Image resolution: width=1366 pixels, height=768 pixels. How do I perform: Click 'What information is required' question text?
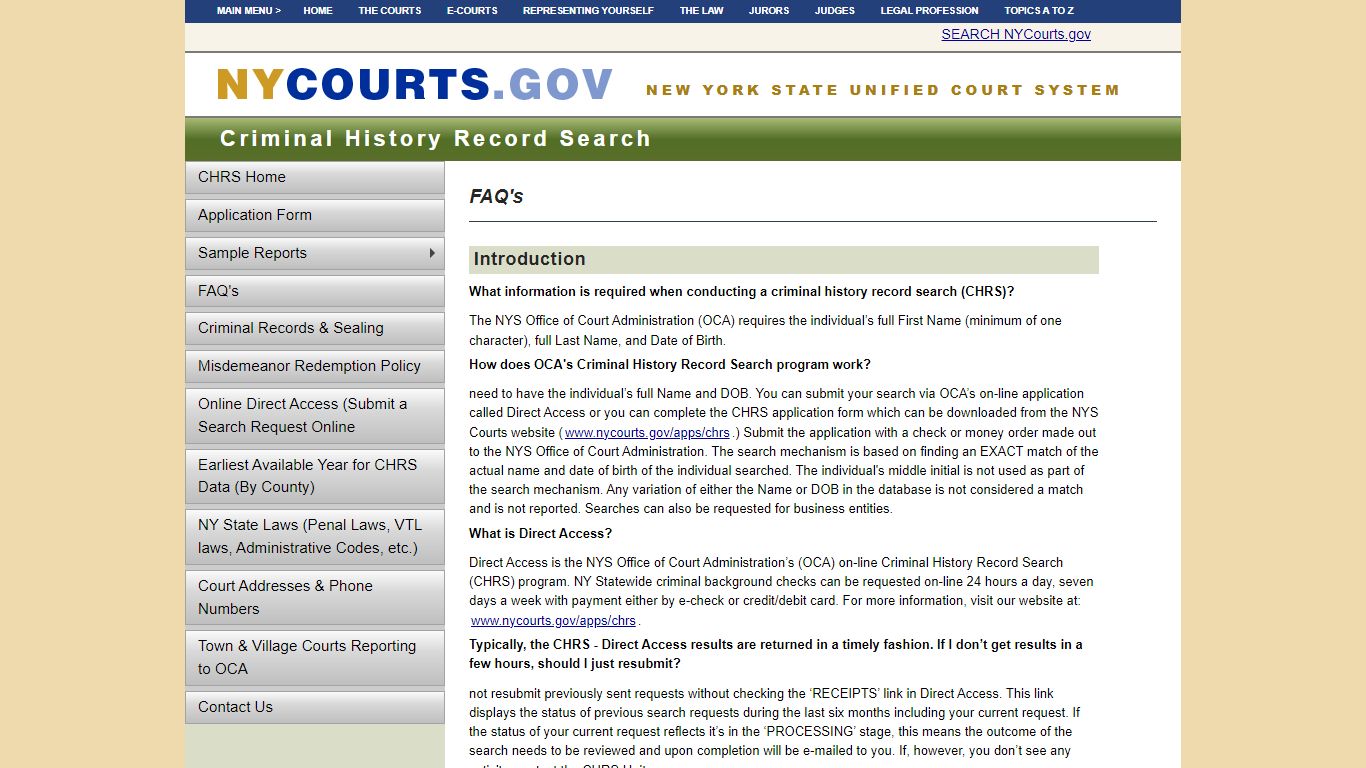coord(742,292)
